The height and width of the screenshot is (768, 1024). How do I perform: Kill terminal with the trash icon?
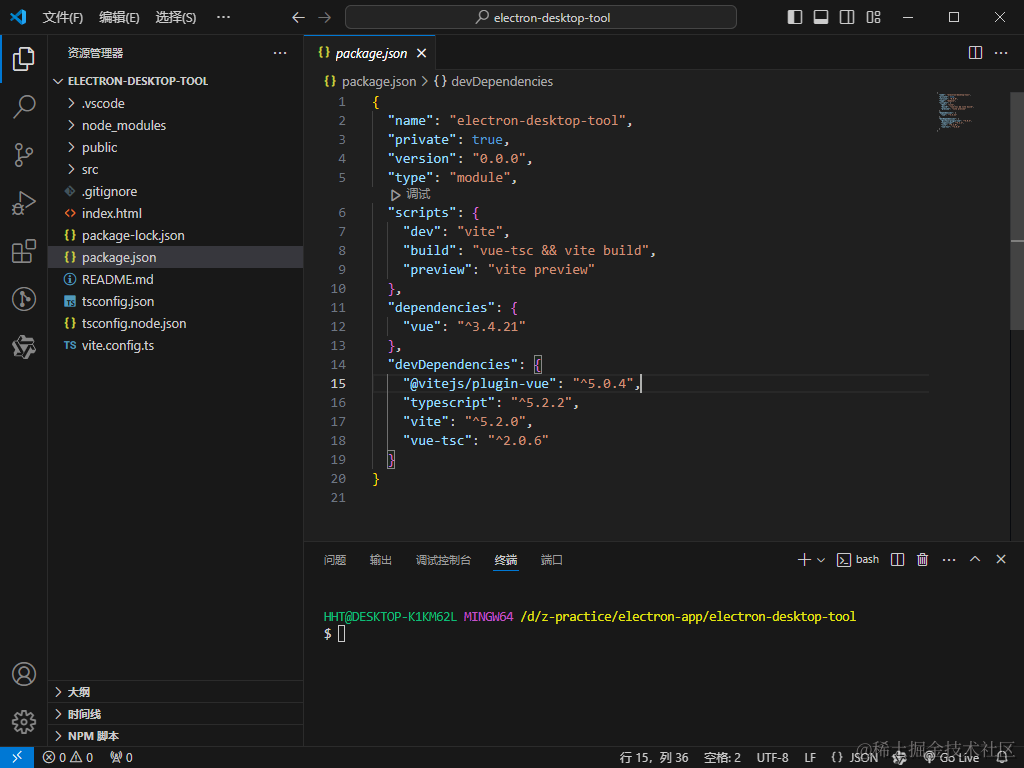point(923,560)
